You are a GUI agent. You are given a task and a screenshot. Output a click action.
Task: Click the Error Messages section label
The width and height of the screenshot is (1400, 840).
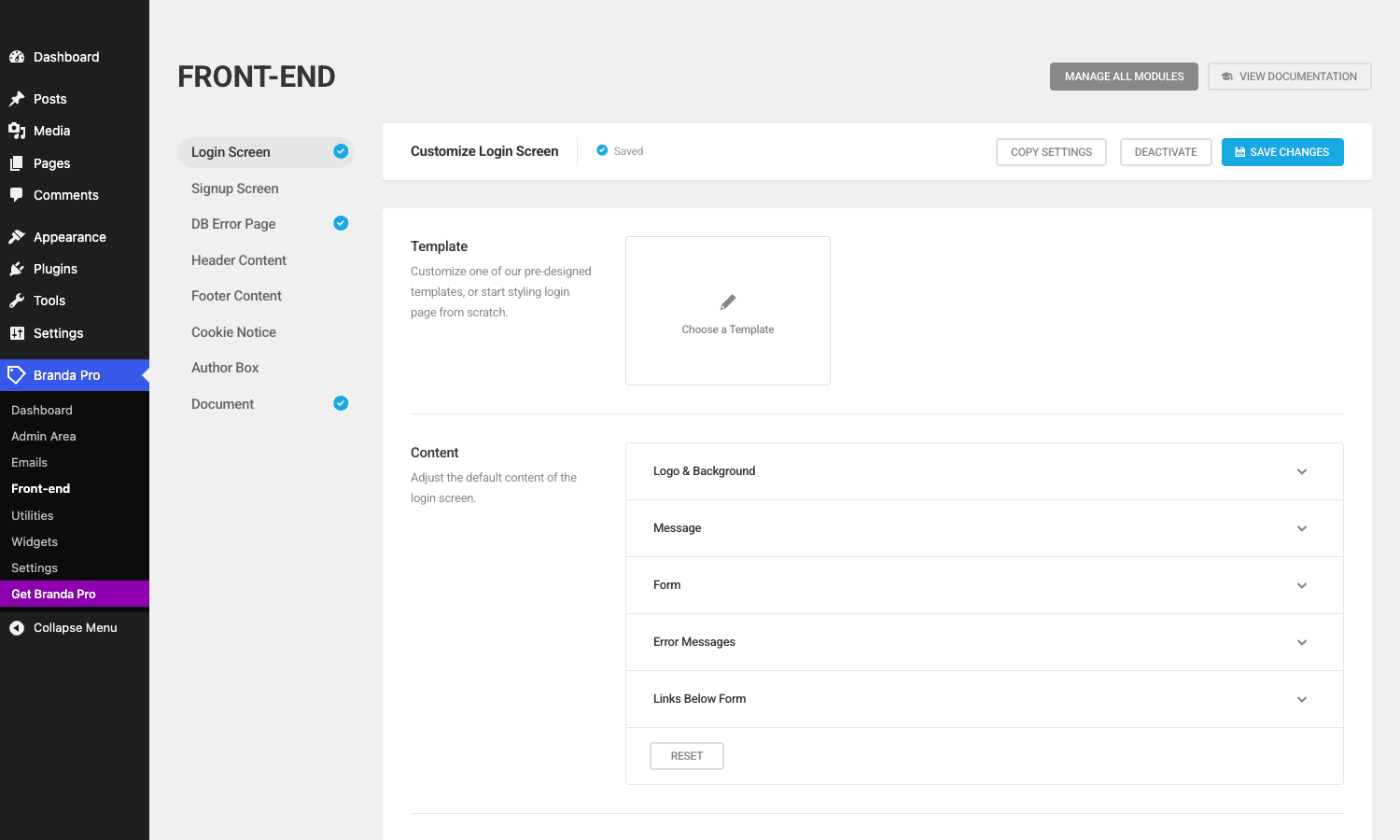(x=694, y=642)
